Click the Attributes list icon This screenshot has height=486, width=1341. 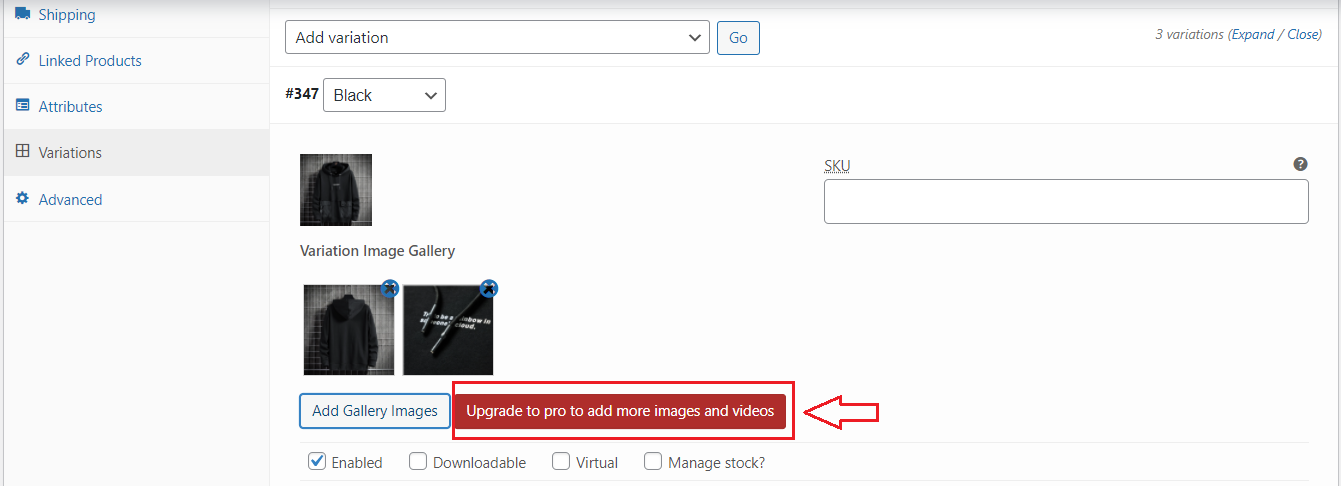22,105
